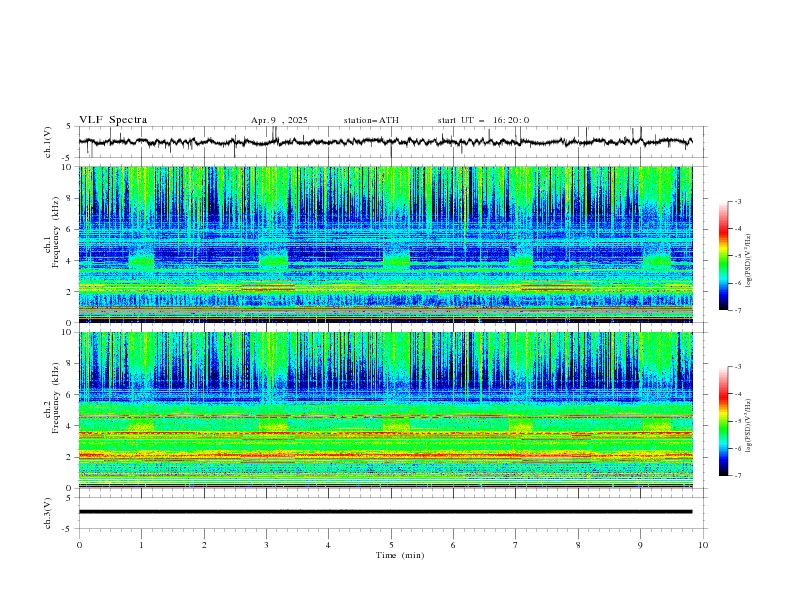Viewport: 792px width, 612px height.
Task: Click the ch.1 voltage waveform trace
Action: point(385,142)
